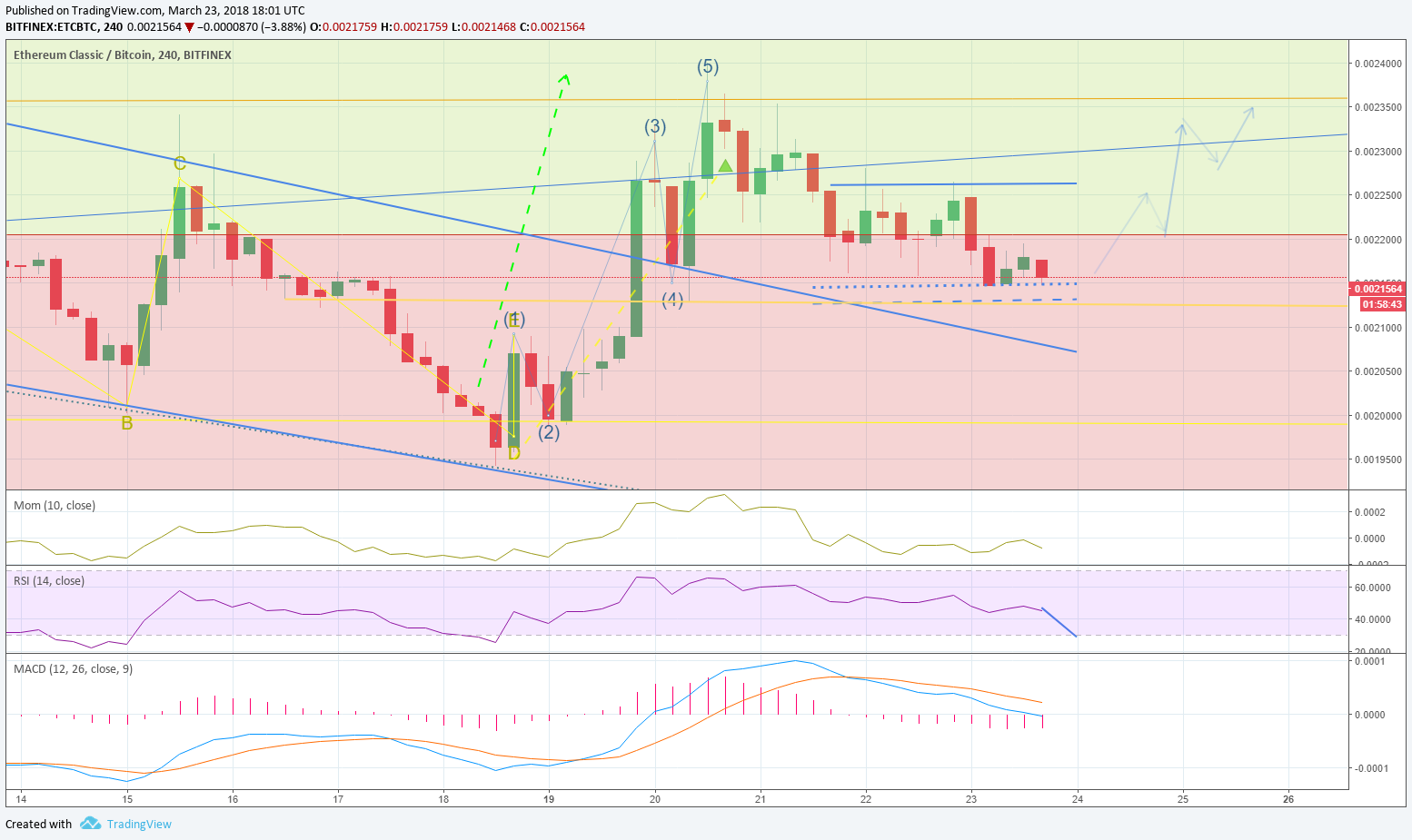The height and width of the screenshot is (840, 1412).
Task: Click the Created with footer text
Action: (38, 825)
